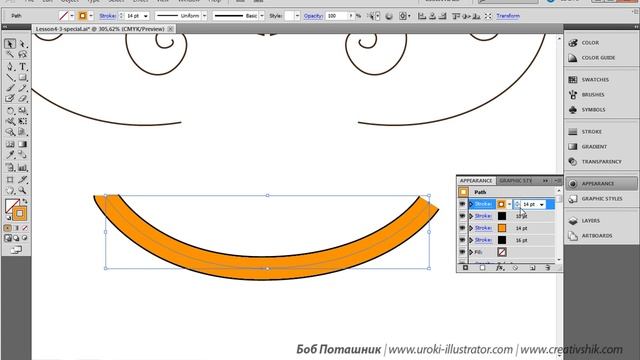Select the Zoom tool
640x360 pixels.
(22, 191)
